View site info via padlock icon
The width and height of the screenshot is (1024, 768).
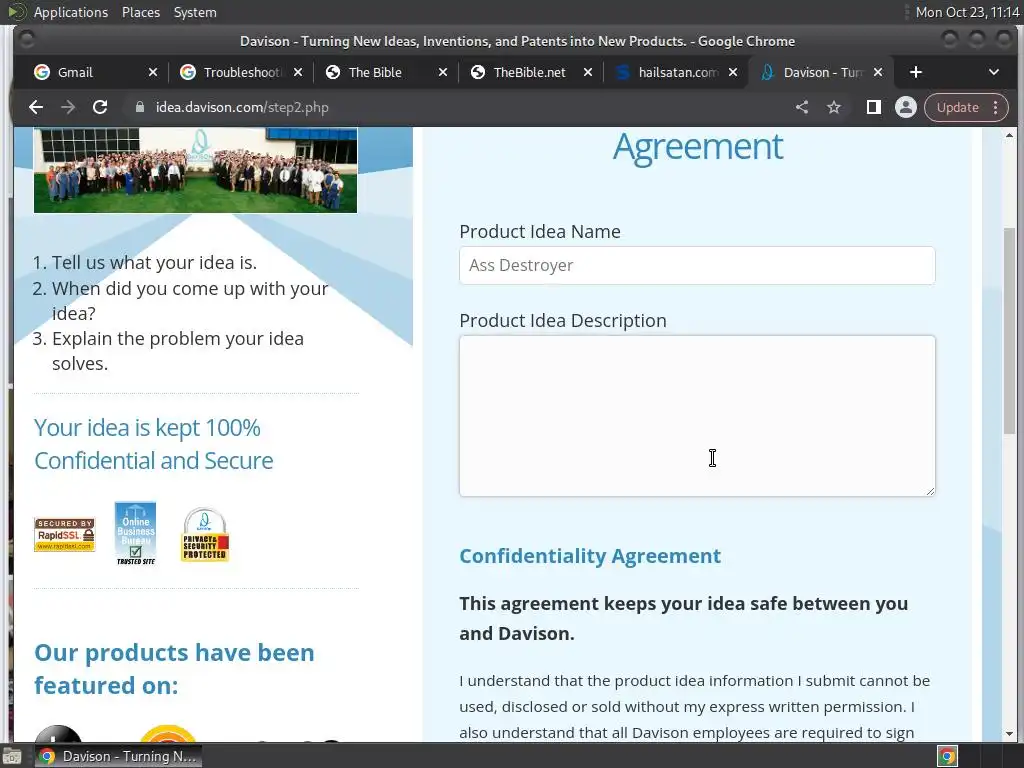pos(140,107)
